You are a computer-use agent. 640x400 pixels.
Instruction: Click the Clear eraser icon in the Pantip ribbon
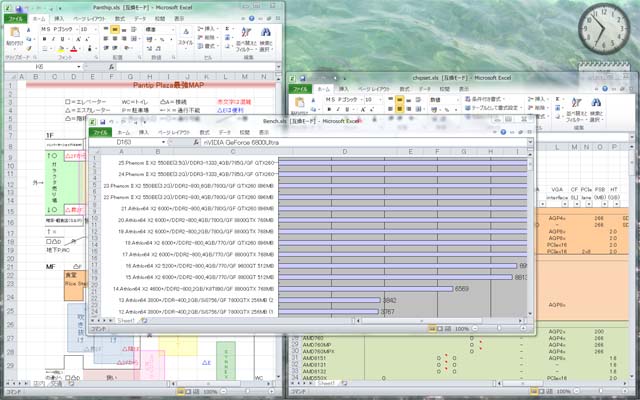click(x=227, y=47)
